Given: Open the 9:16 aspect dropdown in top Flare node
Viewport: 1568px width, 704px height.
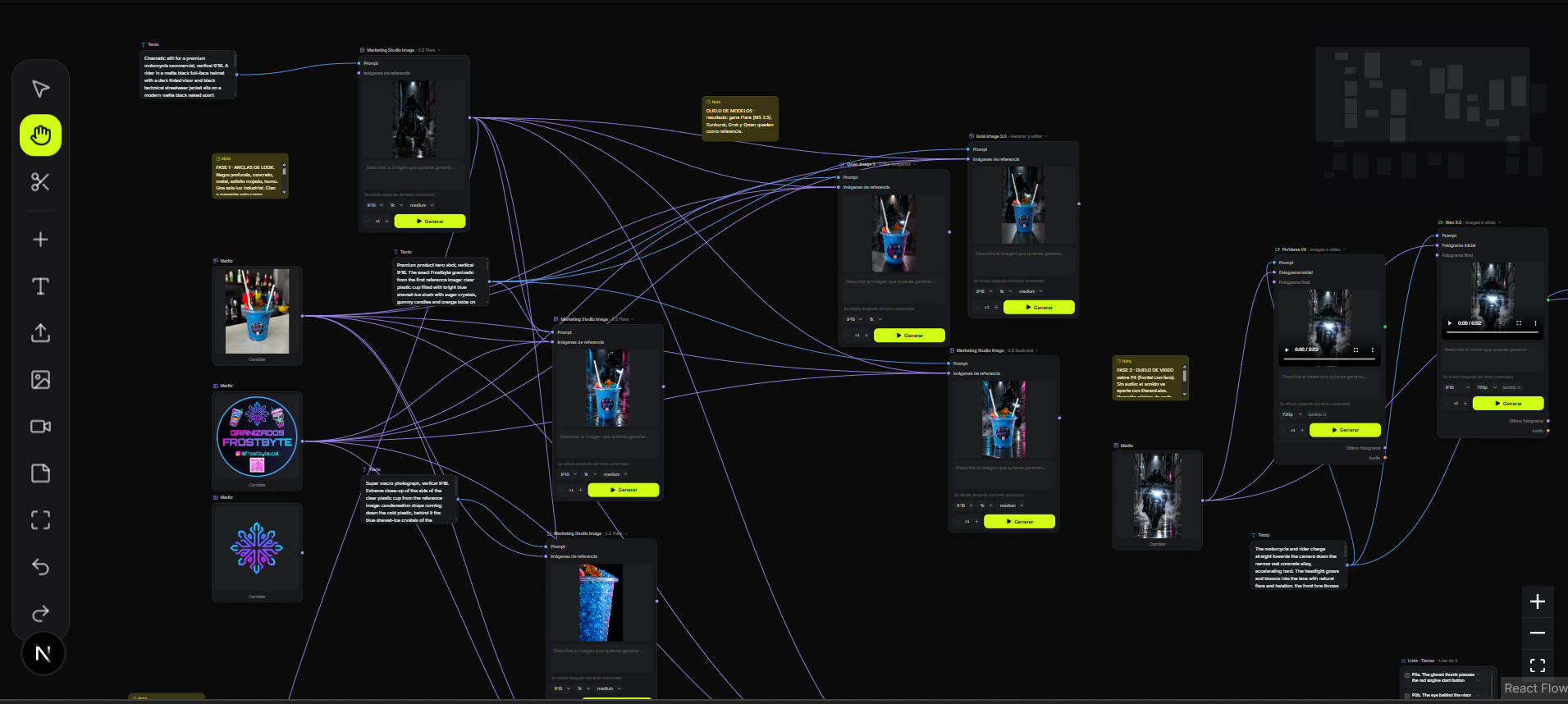Looking at the screenshot, I should (374, 205).
